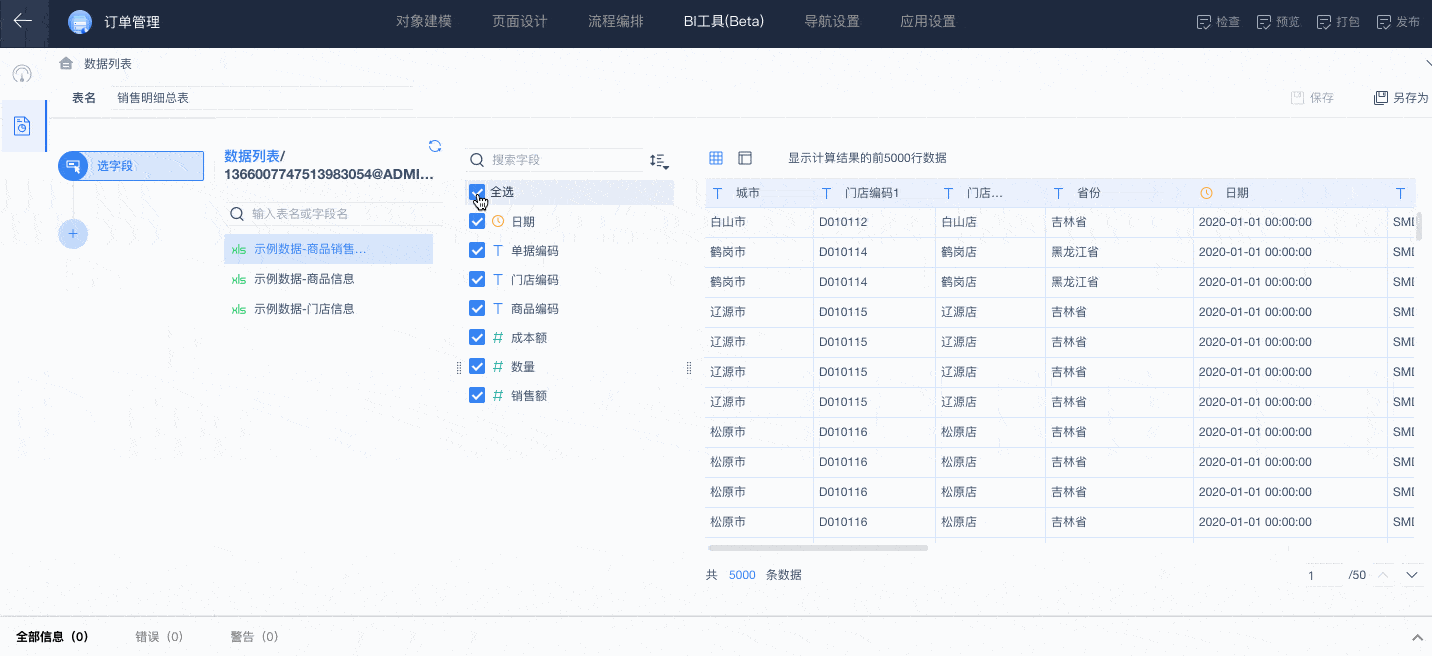Uncheck the 日期 field checkbox
This screenshot has width=1432, height=656.
coord(477,221)
